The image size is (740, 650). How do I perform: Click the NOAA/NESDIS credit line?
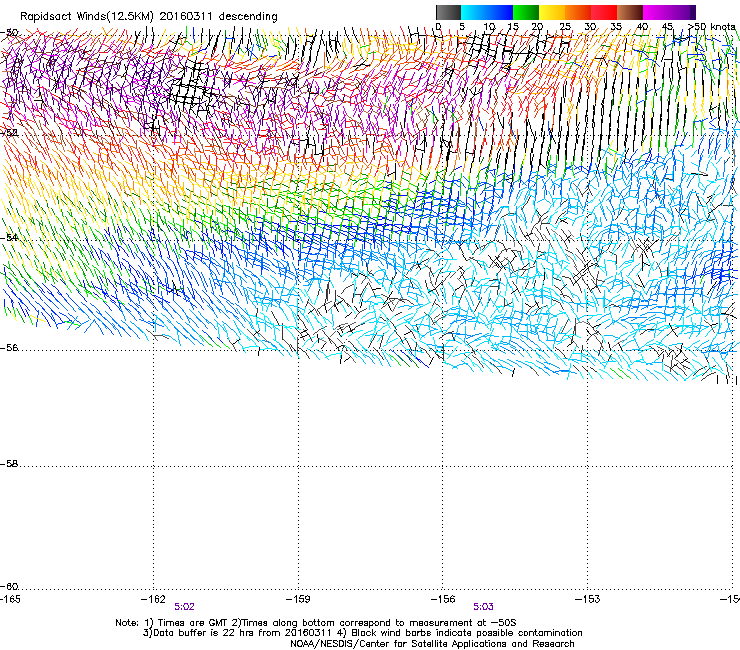pos(432,644)
